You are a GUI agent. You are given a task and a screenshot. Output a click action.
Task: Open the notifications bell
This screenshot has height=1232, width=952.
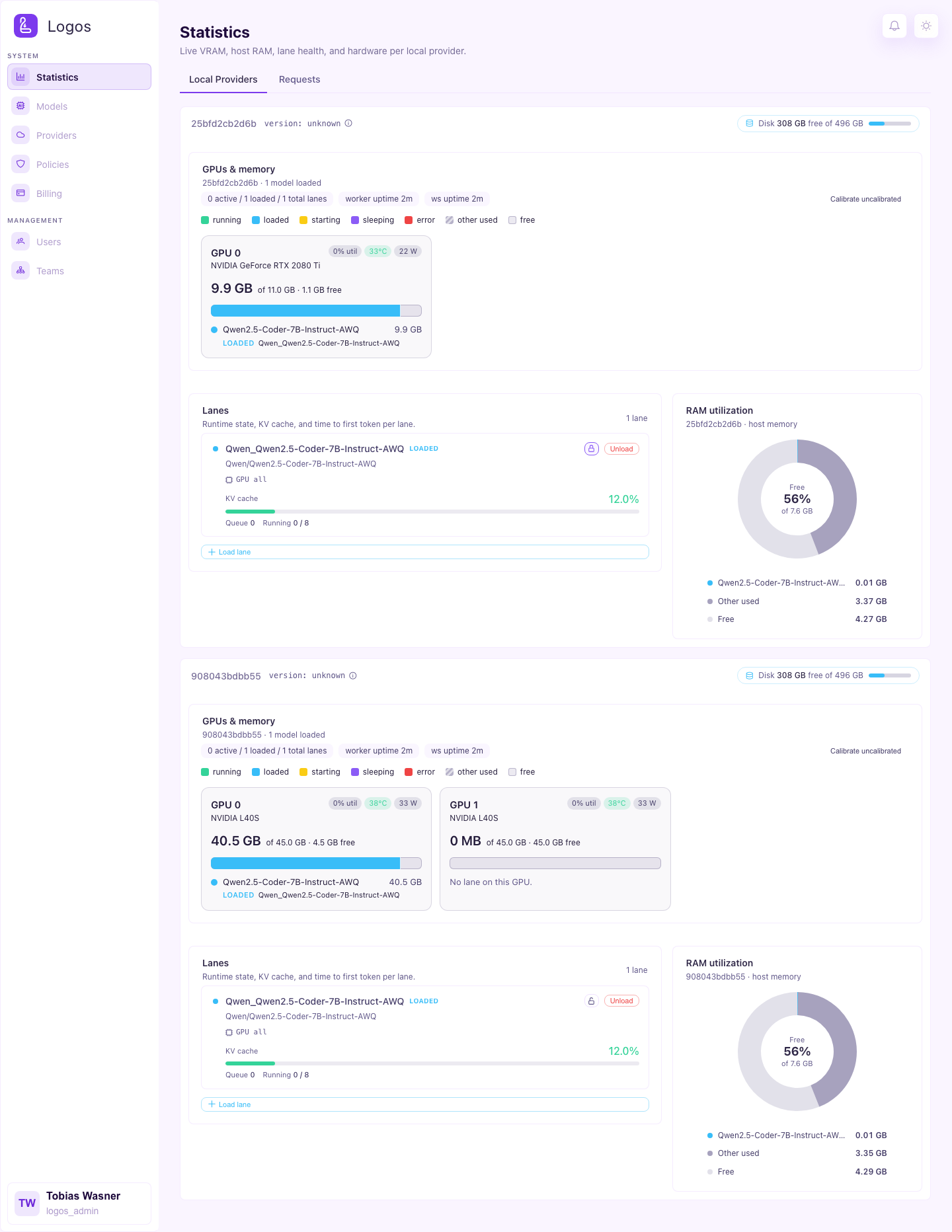pyautogui.click(x=894, y=26)
